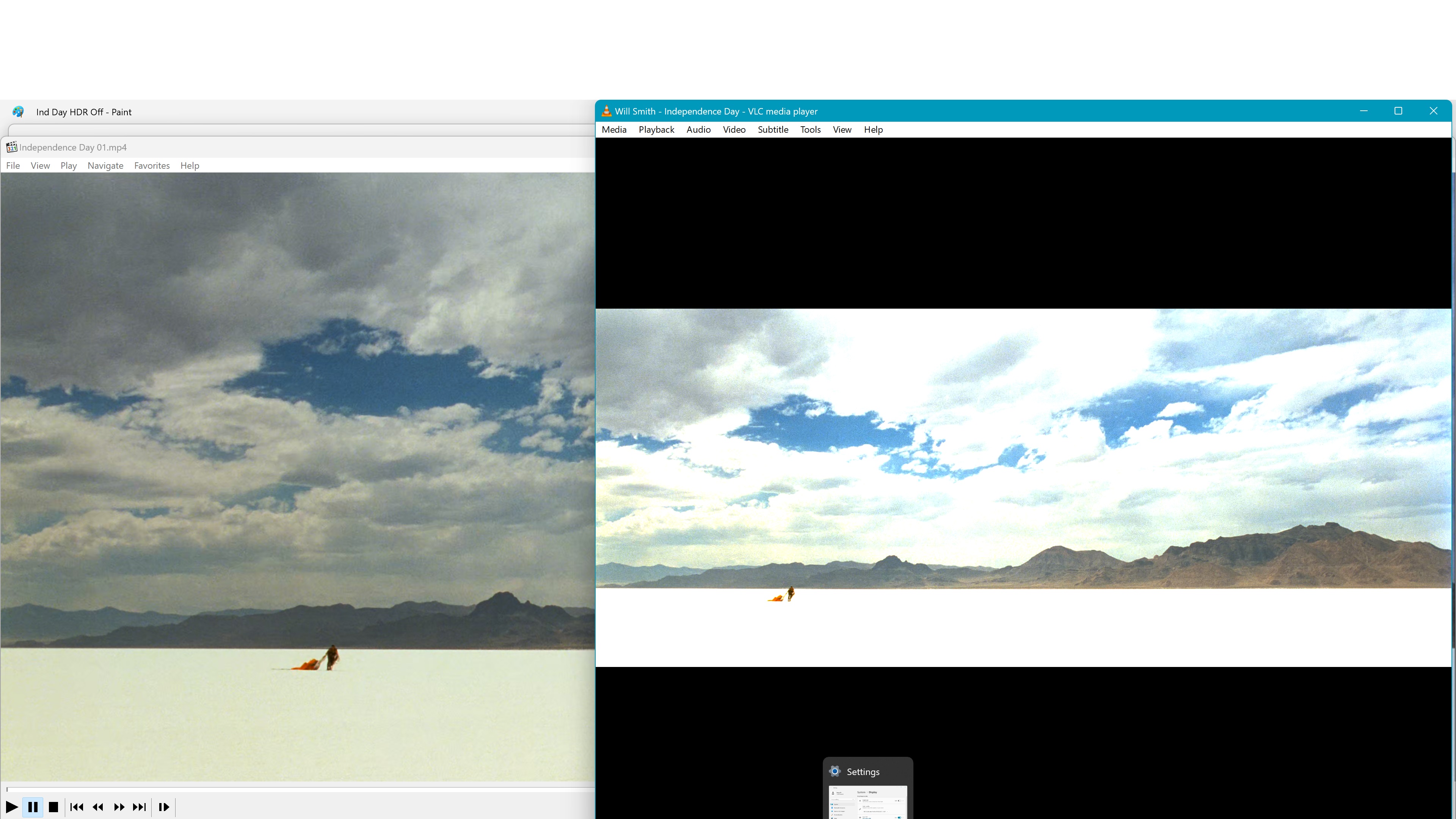1456x819 pixels.
Task: Open the Tools menu in VLC
Action: pos(810,129)
